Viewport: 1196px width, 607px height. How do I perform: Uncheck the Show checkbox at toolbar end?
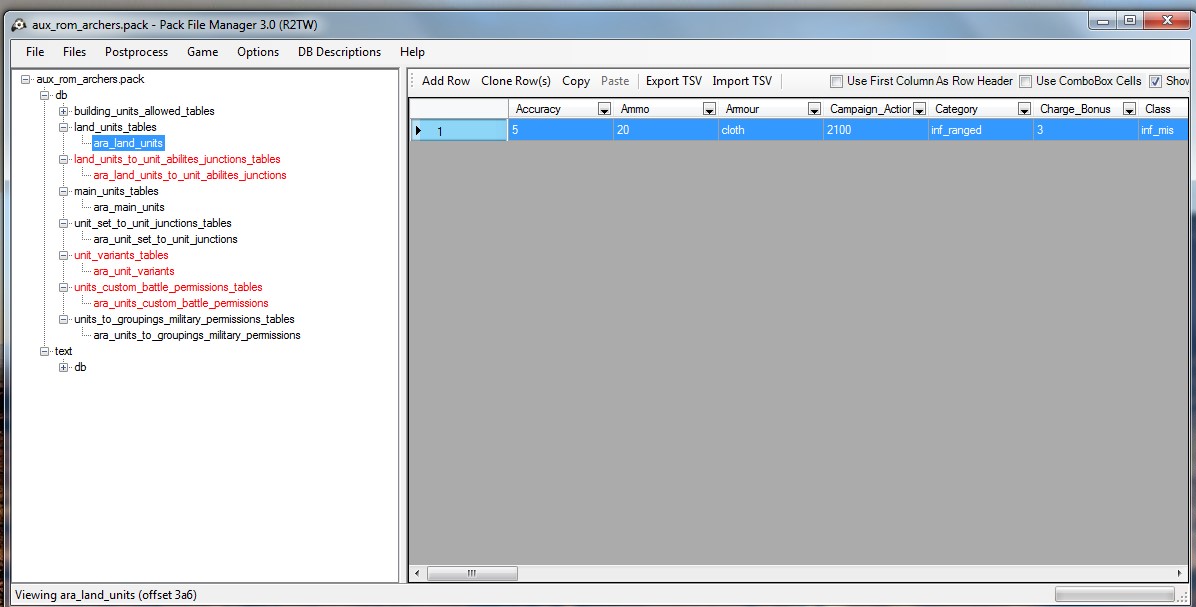click(x=1156, y=81)
